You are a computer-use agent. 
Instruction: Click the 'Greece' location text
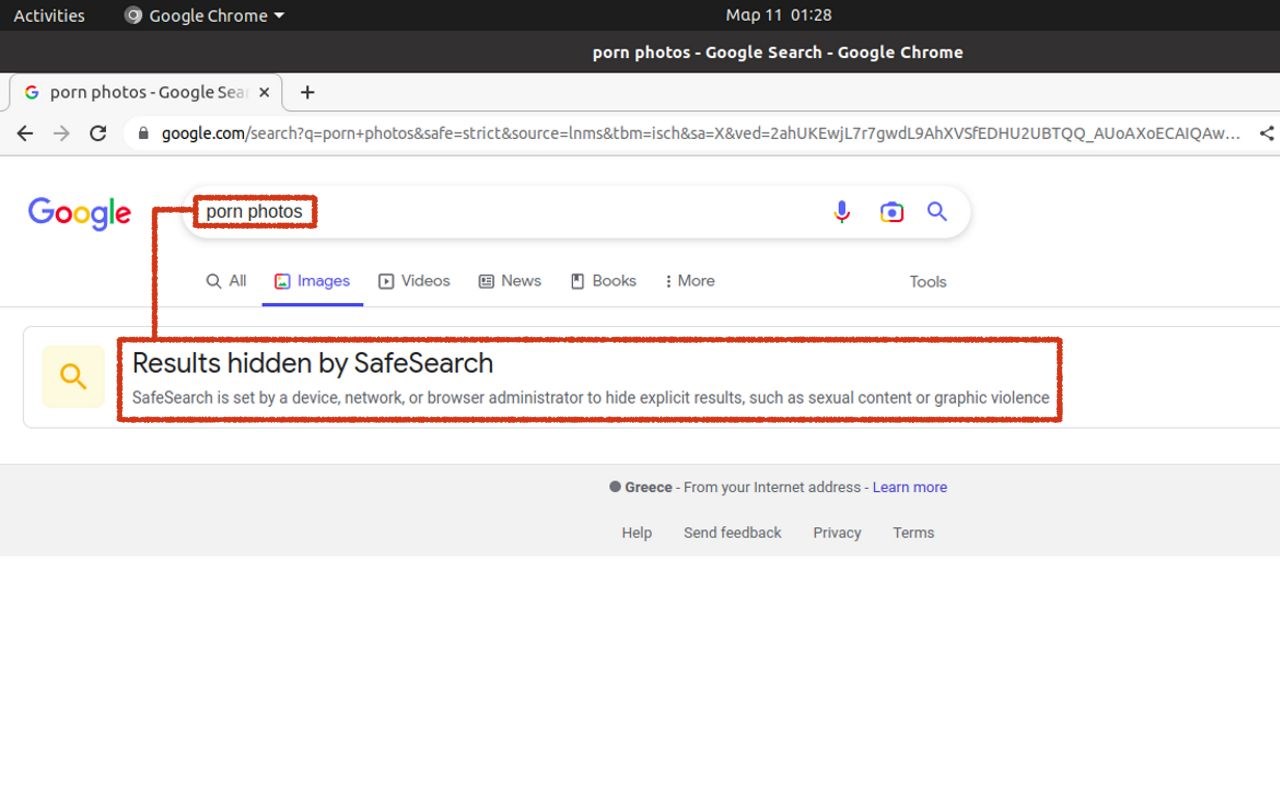[x=648, y=487]
